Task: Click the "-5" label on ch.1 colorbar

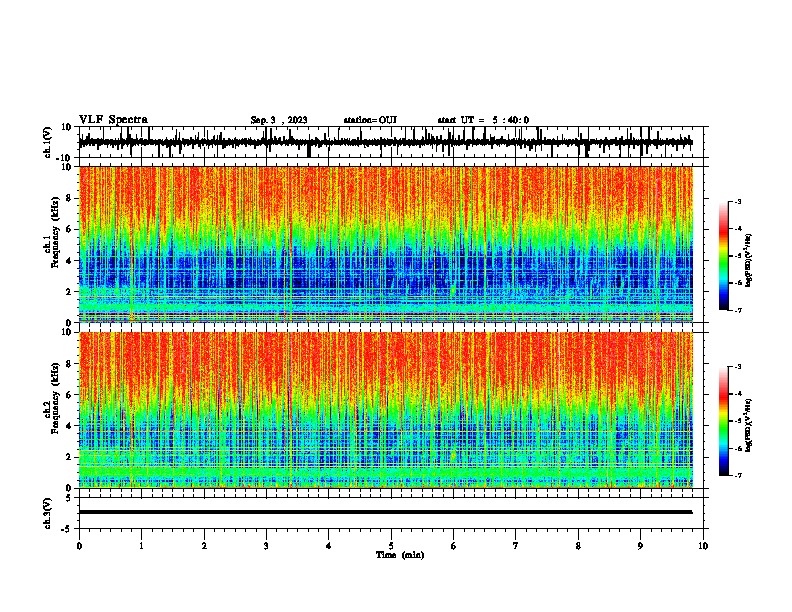Action: pyautogui.click(x=737, y=256)
